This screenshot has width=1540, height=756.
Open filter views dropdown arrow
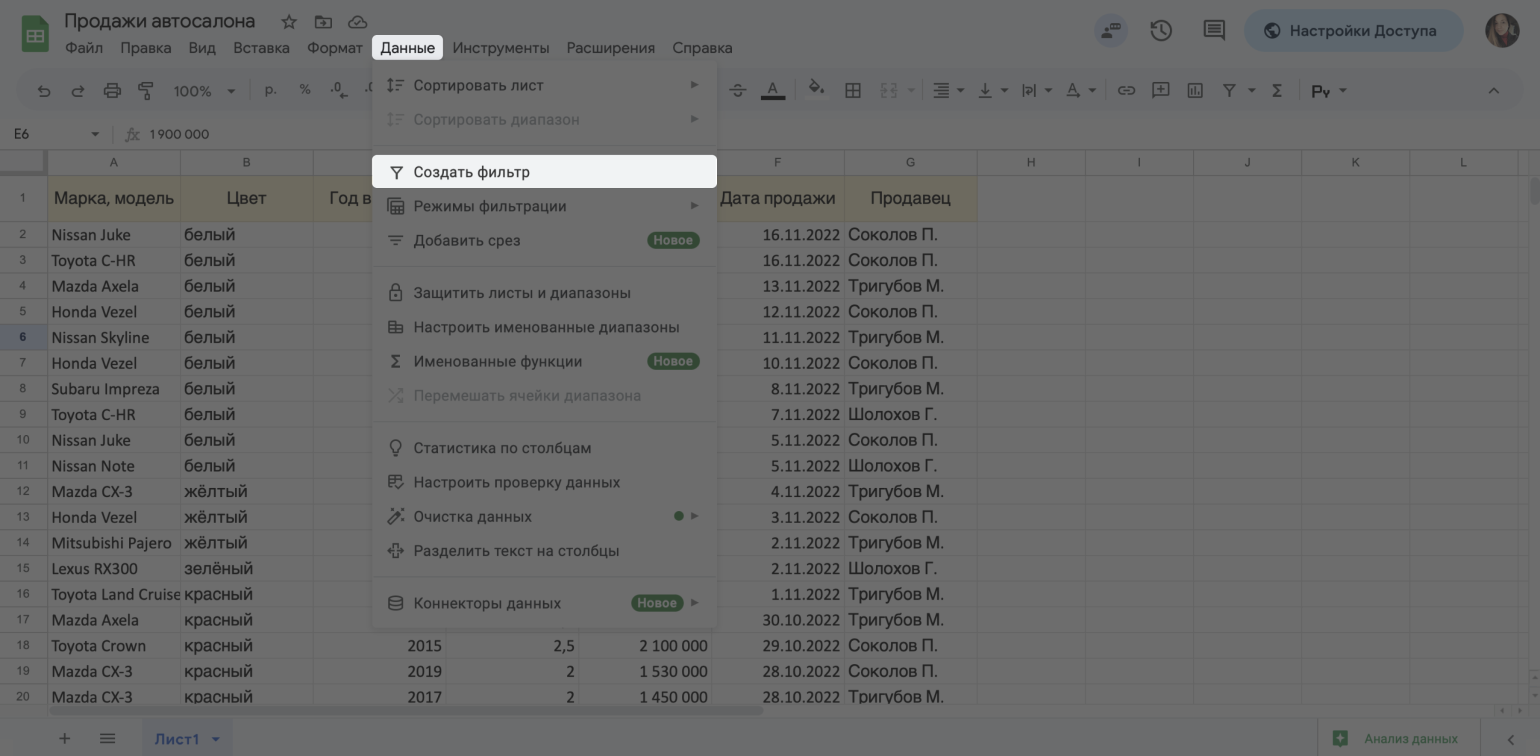(1251, 91)
